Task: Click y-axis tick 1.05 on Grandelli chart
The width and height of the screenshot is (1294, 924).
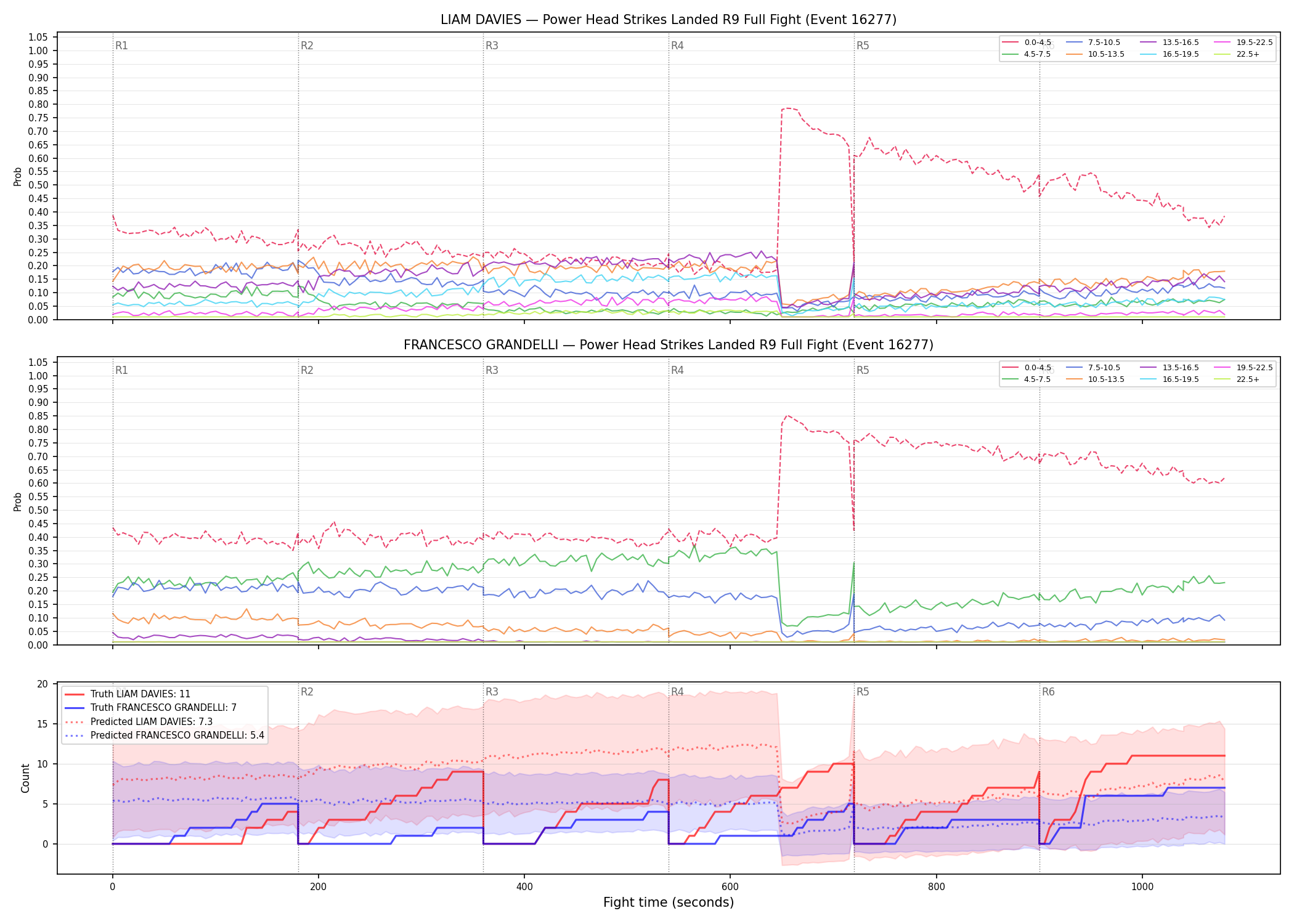Action: tap(38, 362)
